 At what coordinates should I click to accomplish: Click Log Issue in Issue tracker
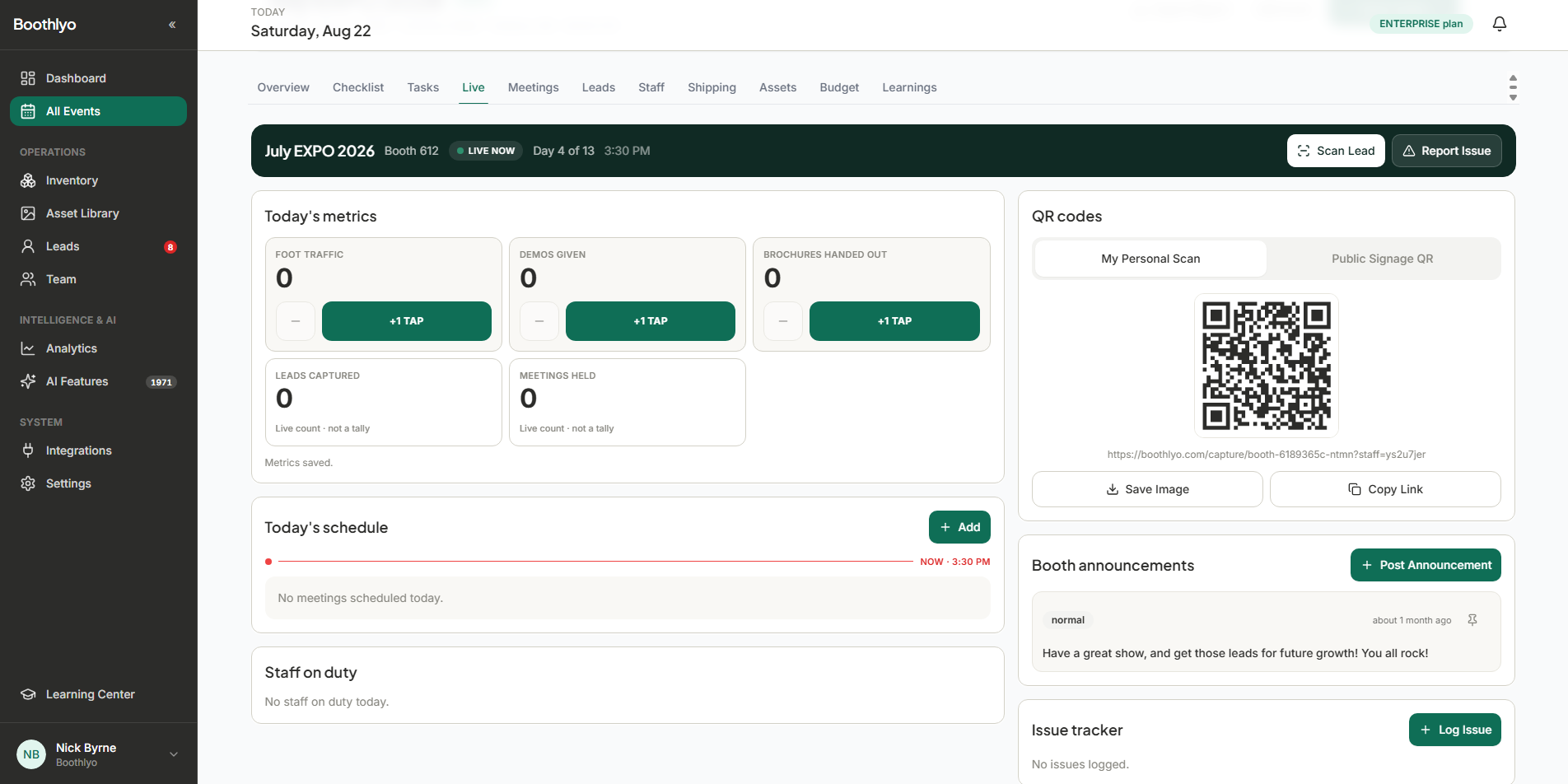tap(1455, 730)
